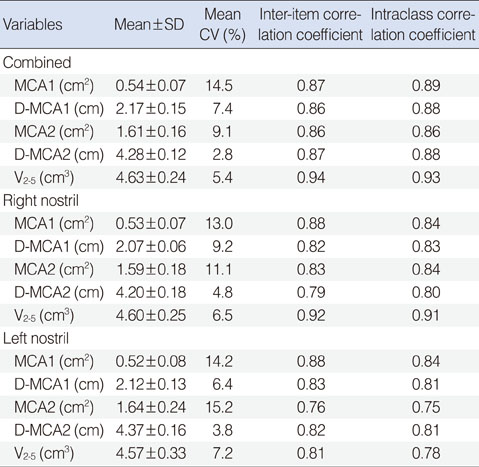
Task: Click the Right nostril section label
Action: 41,201
